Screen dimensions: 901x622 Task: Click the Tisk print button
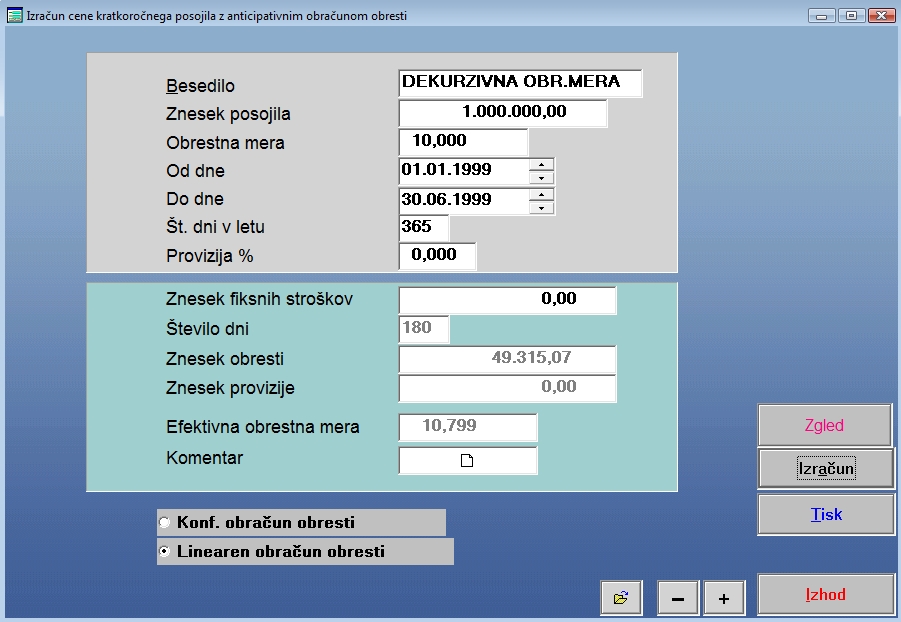click(825, 515)
